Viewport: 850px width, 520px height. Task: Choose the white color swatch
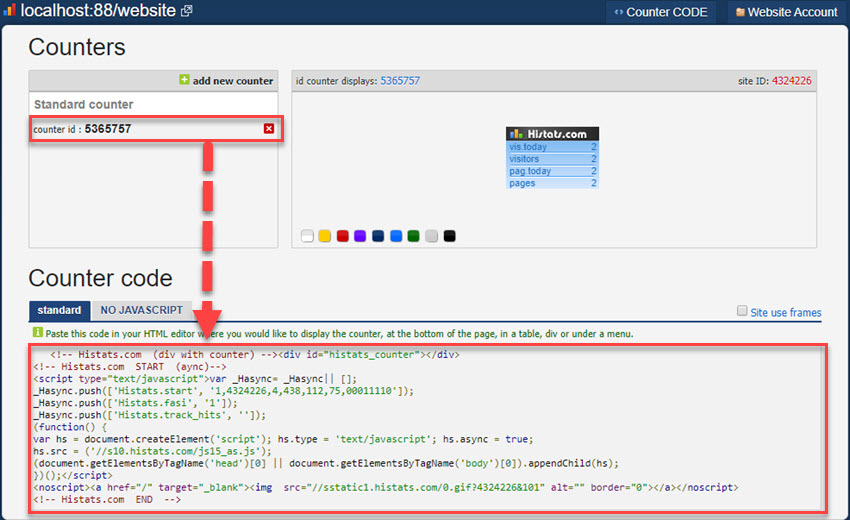click(x=307, y=236)
